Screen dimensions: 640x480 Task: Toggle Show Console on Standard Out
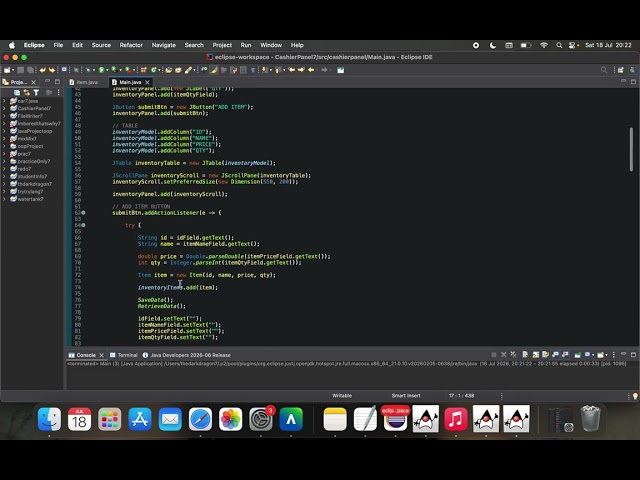[x=556, y=355]
